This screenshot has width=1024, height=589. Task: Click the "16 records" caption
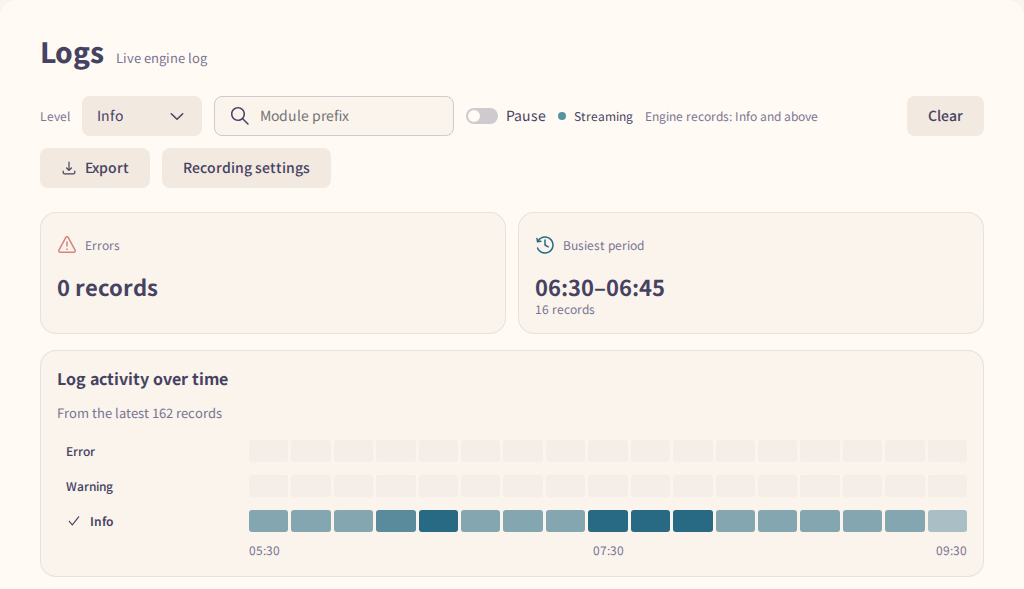pos(565,310)
